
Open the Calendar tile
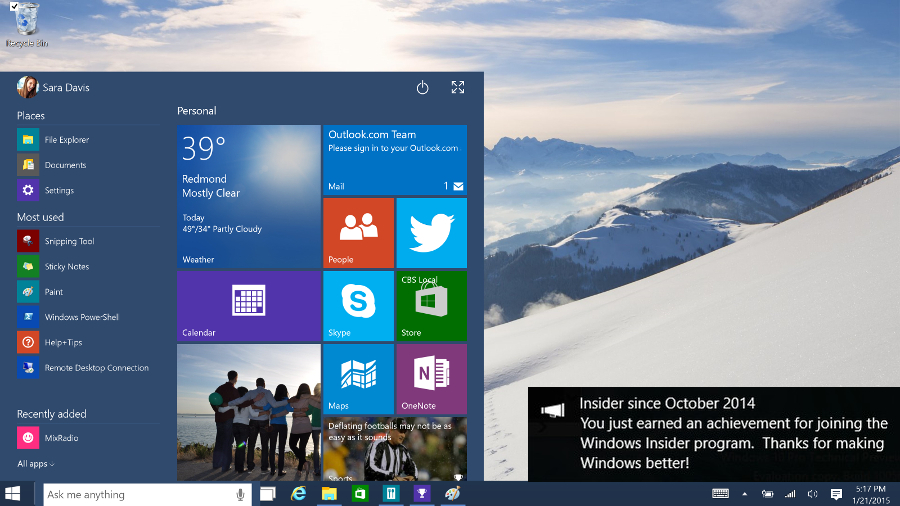click(248, 305)
